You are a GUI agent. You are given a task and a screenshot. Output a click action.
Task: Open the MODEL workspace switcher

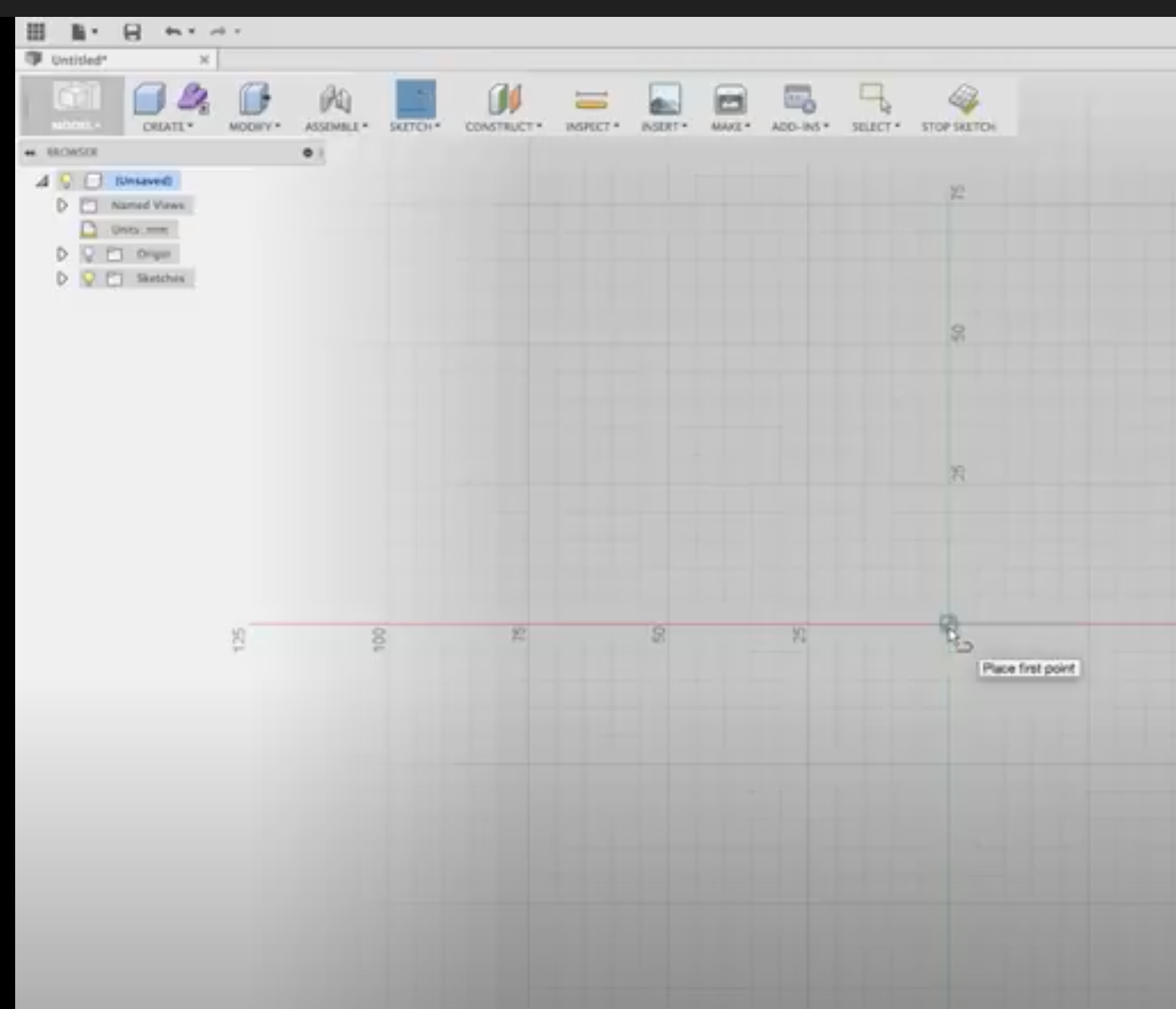click(x=76, y=105)
